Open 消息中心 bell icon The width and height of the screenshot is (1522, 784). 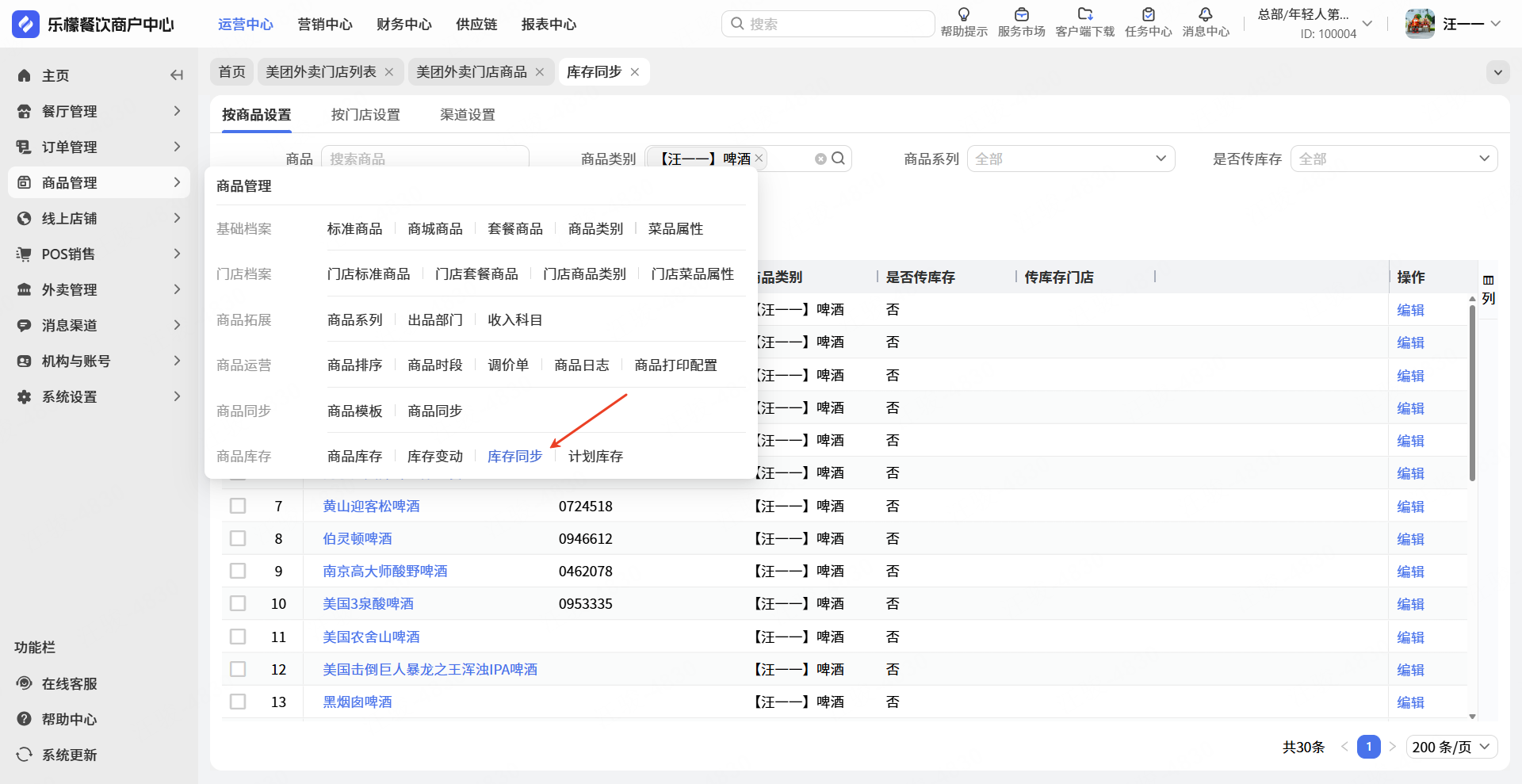pos(1205,15)
